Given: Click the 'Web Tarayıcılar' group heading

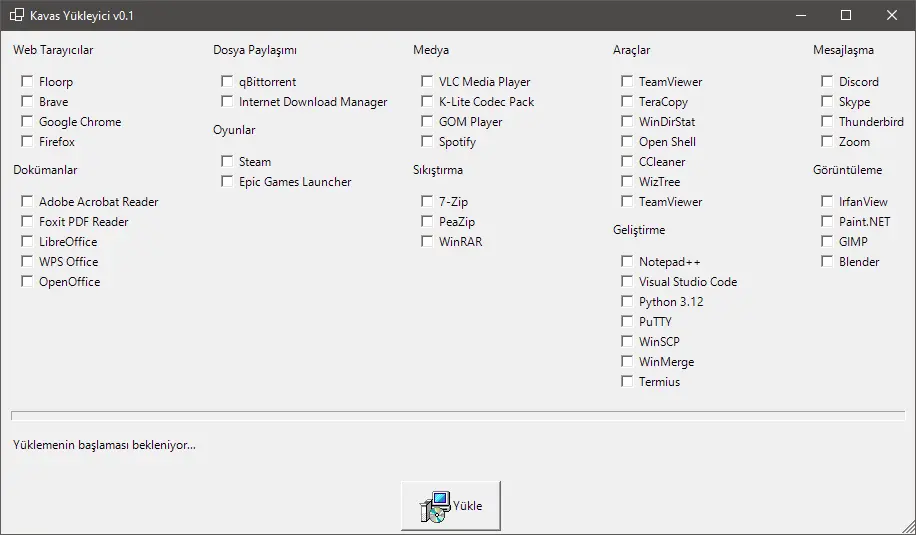Looking at the screenshot, I should coord(53,50).
